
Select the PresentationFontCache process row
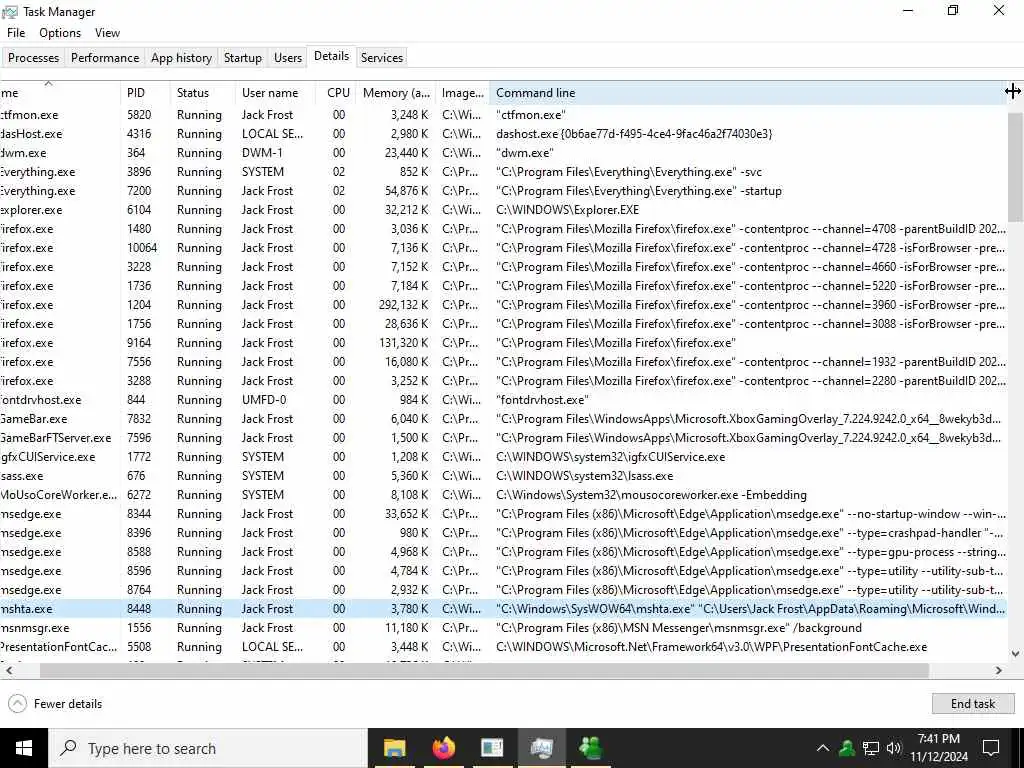pos(503,647)
